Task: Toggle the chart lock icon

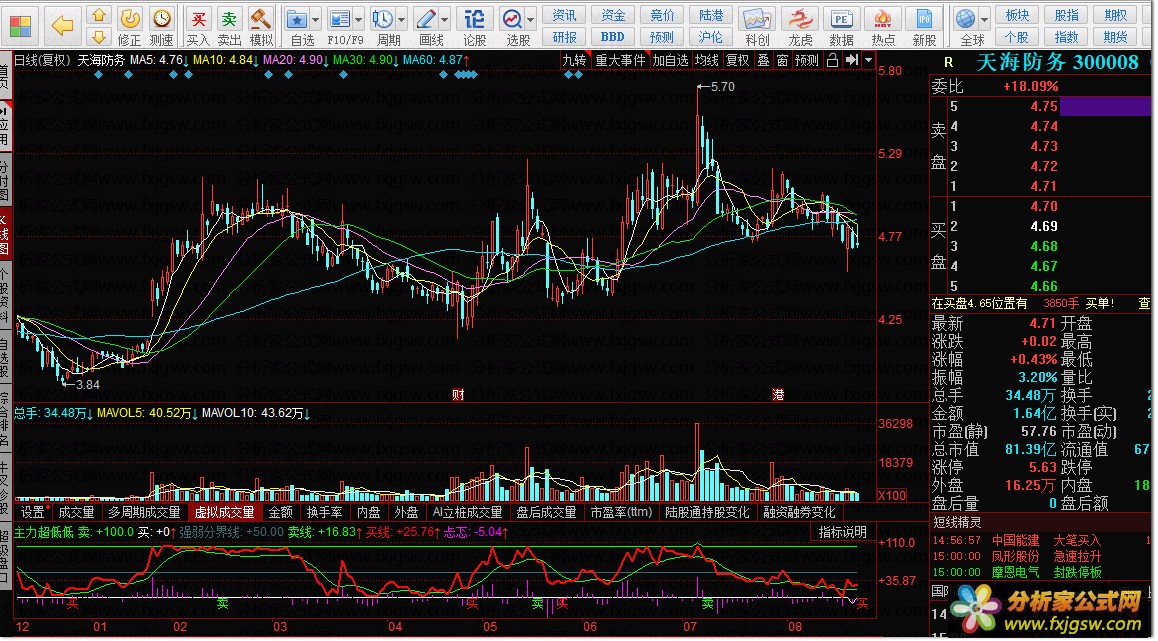Action: [832, 61]
